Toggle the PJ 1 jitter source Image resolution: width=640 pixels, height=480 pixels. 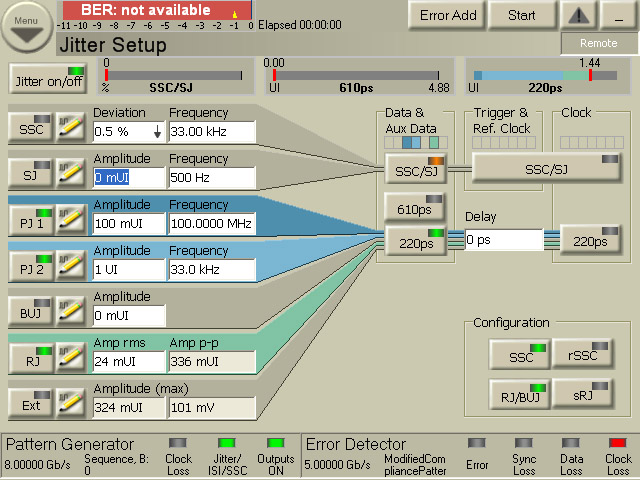pyautogui.click(x=29, y=219)
